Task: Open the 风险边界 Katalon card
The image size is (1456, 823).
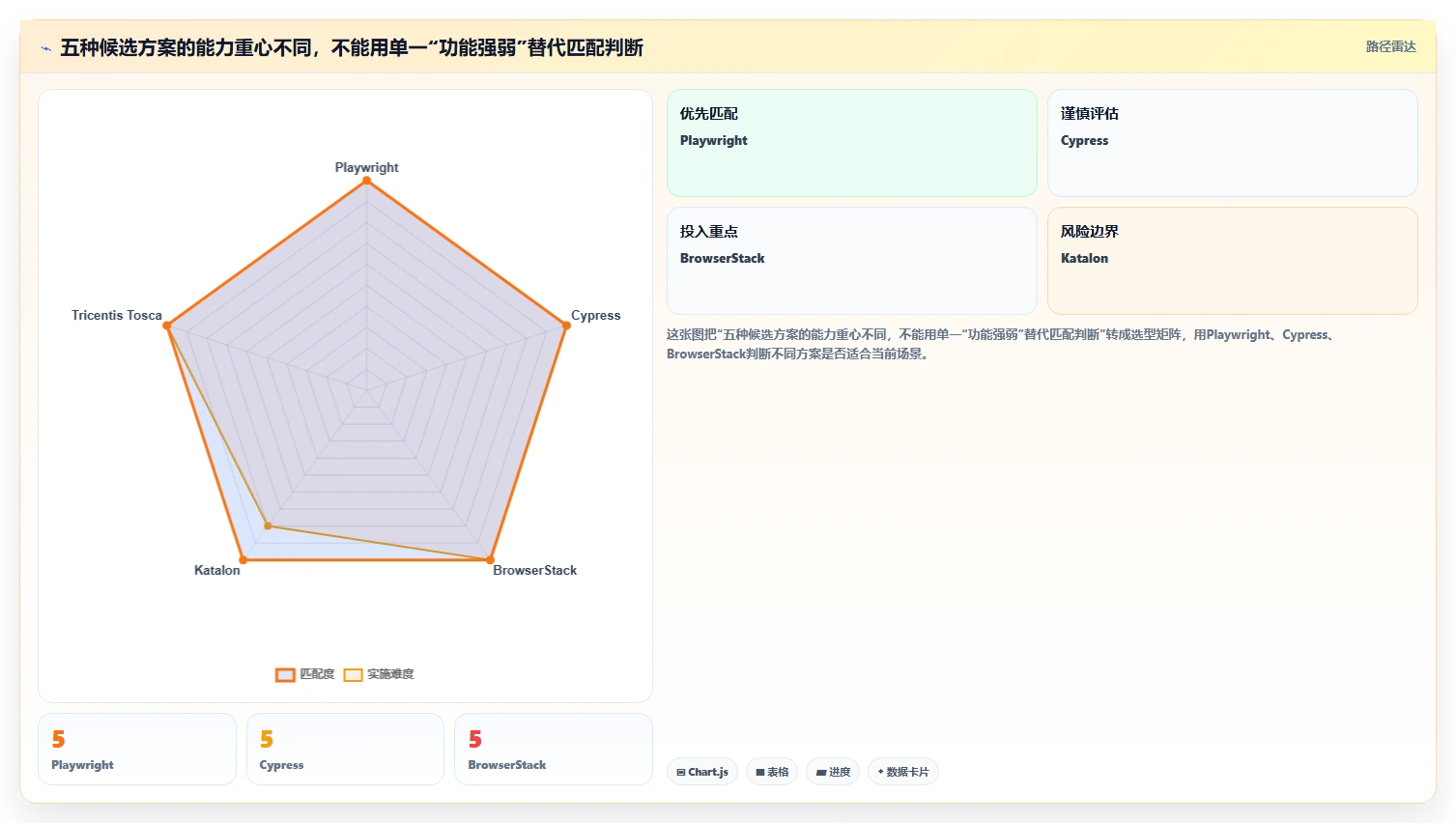Action: click(x=1232, y=261)
